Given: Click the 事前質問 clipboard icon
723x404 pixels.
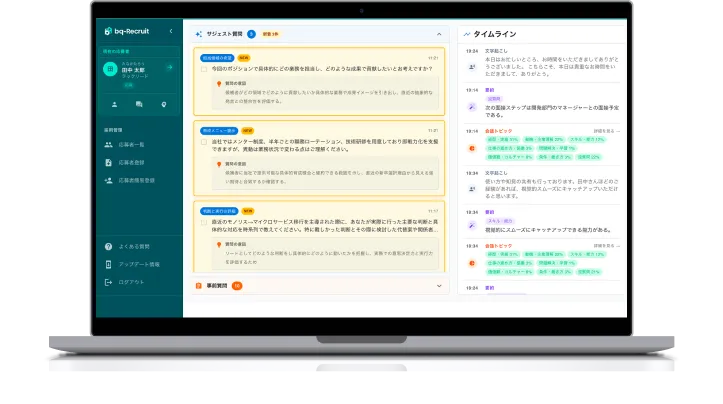Looking at the screenshot, I should tap(199, 286).
